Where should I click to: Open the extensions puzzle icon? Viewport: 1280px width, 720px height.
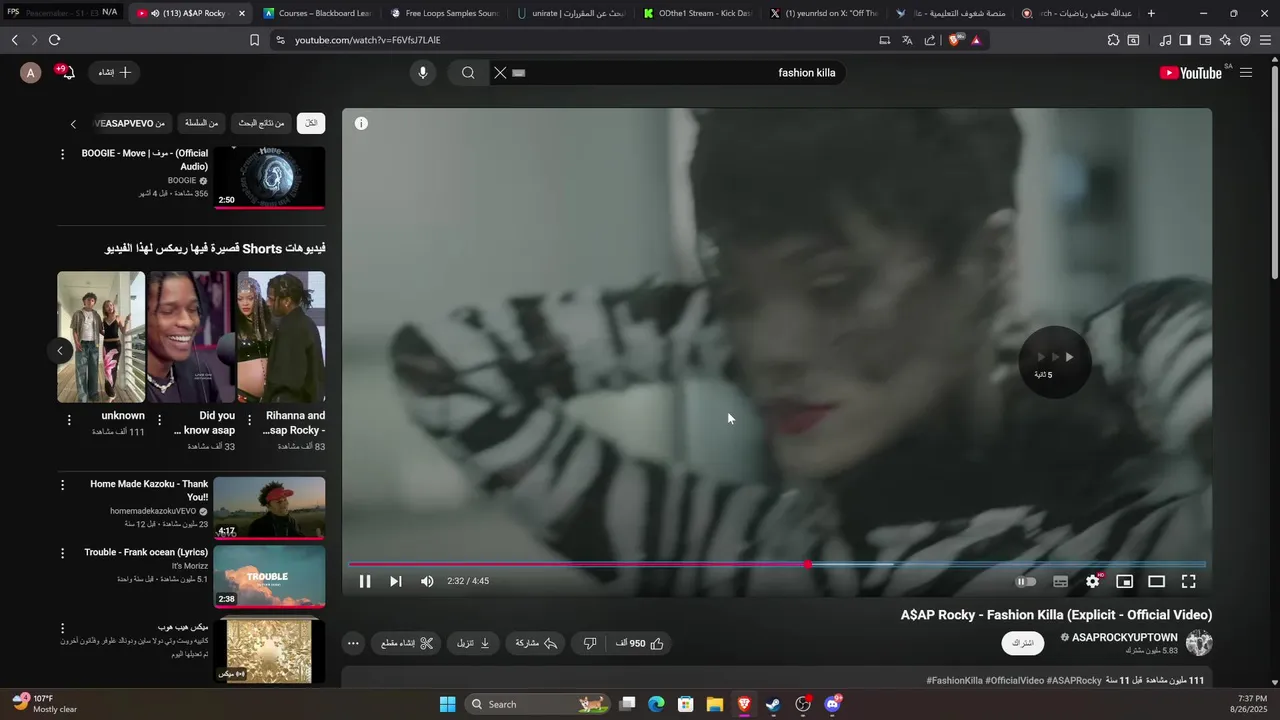point(1113,40)
